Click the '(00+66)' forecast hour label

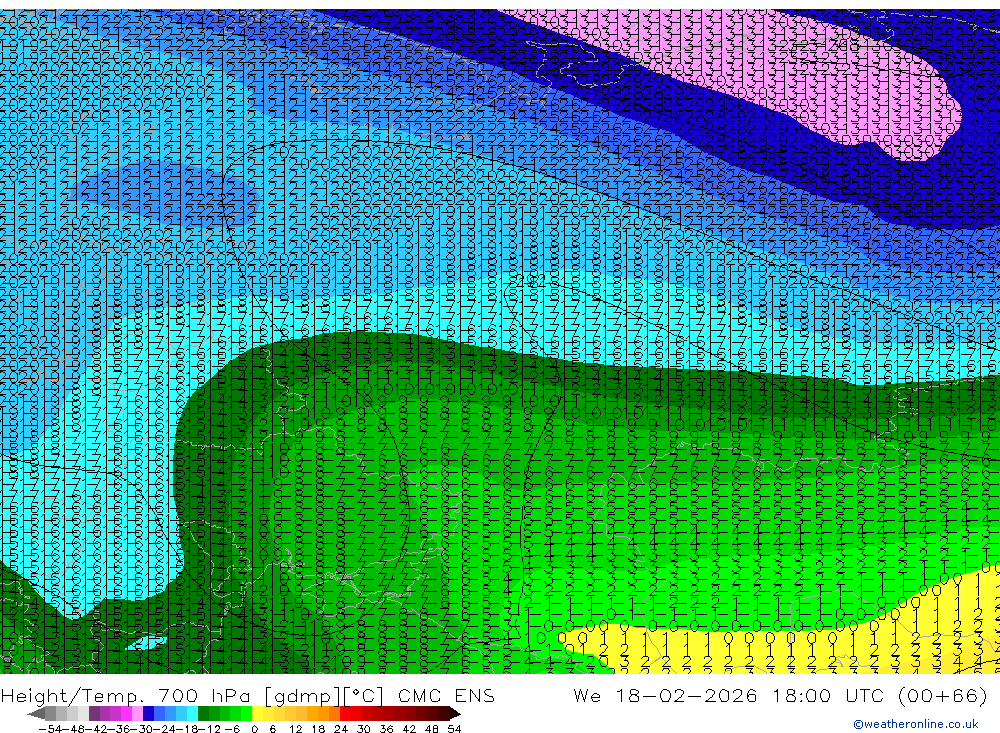tap(943, 695)
